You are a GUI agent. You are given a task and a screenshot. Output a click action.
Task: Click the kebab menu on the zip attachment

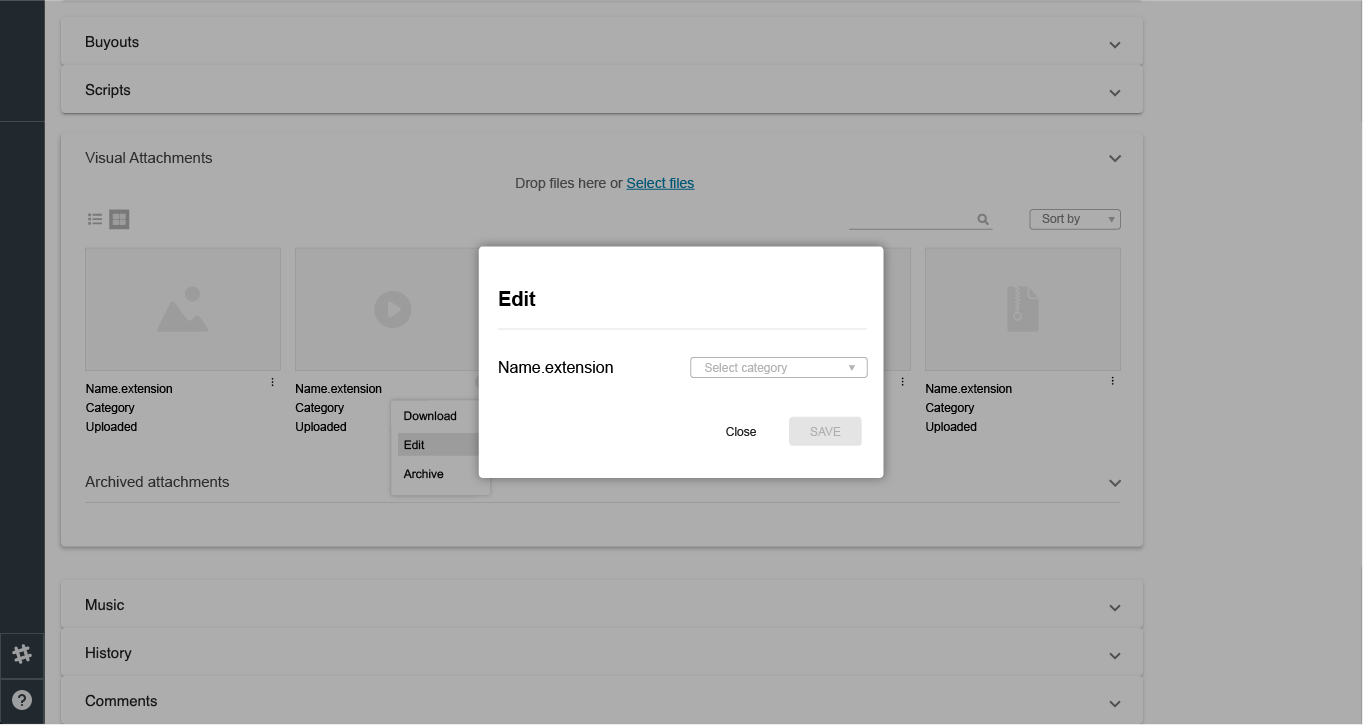pyautogui.click(x=1111, y=381)
